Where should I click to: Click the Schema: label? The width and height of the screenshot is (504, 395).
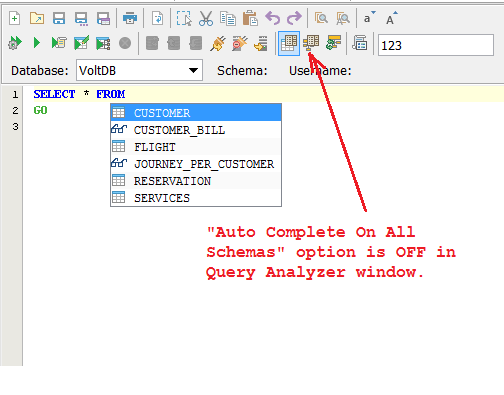[x=242, y=70]
